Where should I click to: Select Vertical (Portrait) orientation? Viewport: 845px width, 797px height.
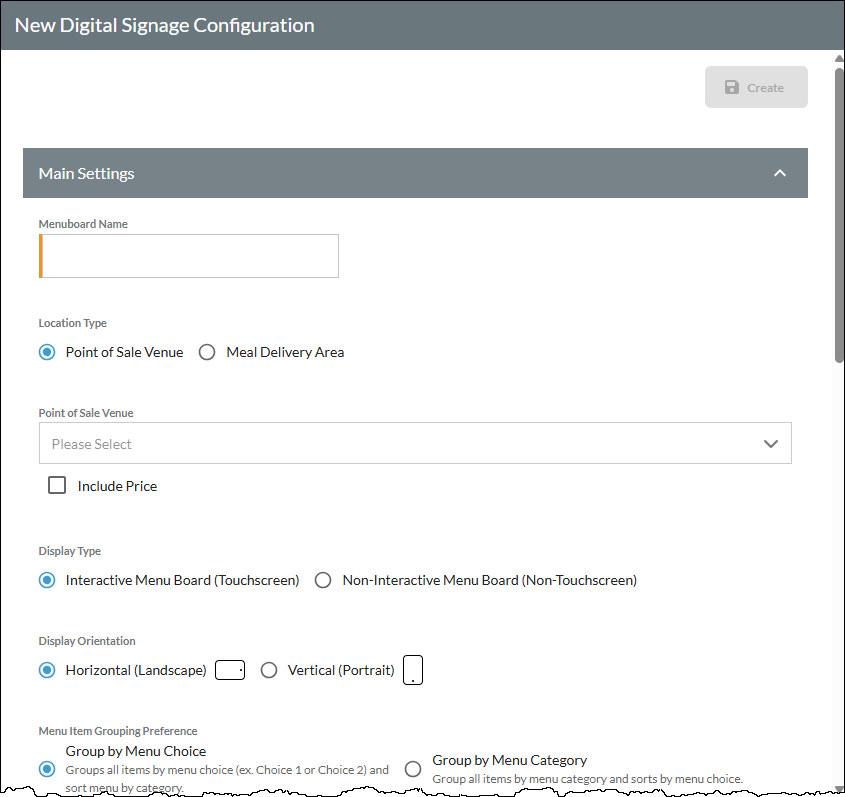[268, 670]
